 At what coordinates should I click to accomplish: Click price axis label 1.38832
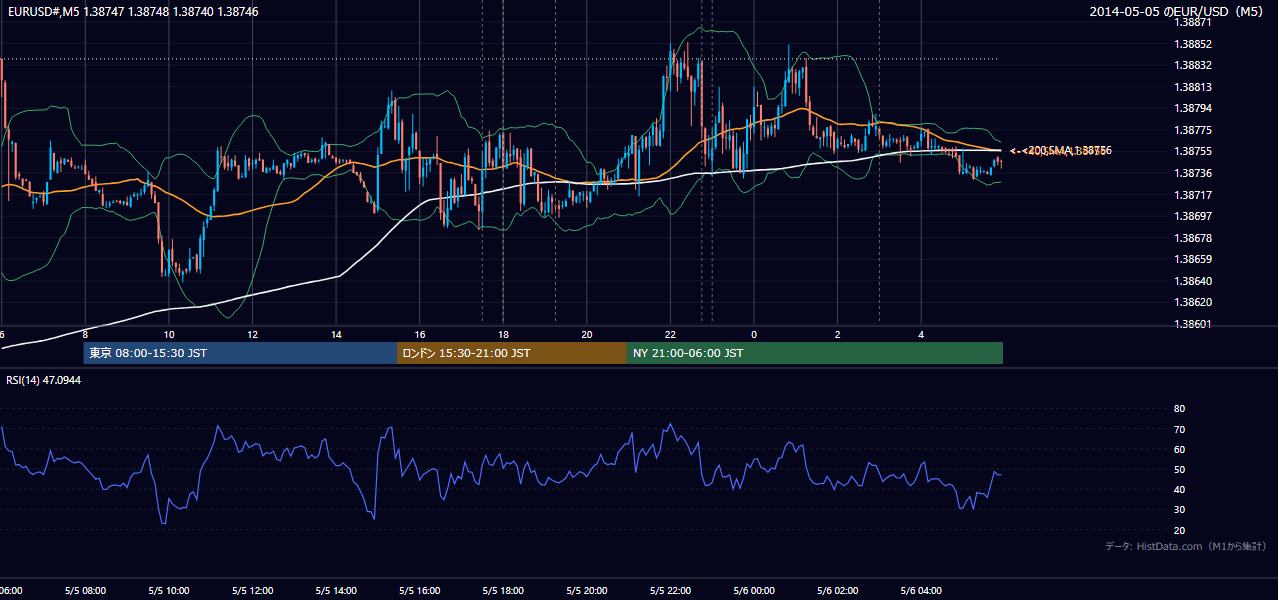(1192, 65)
